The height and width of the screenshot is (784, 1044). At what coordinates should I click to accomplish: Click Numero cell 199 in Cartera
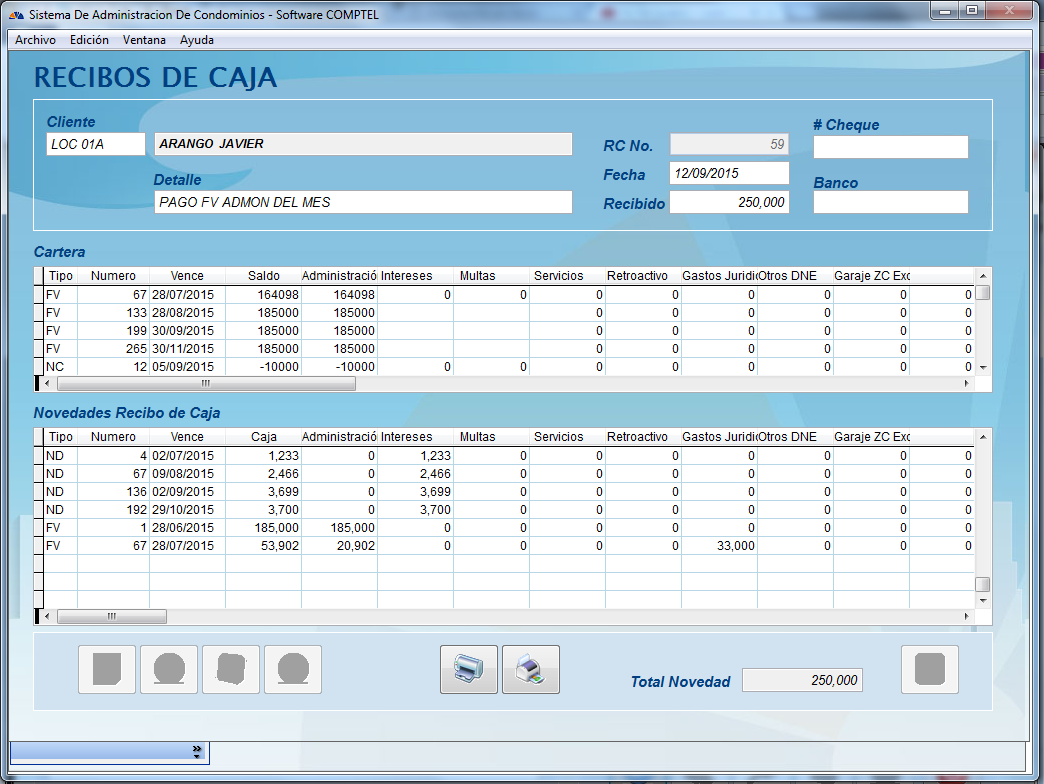pyautogui.click(x=114, y=331)
